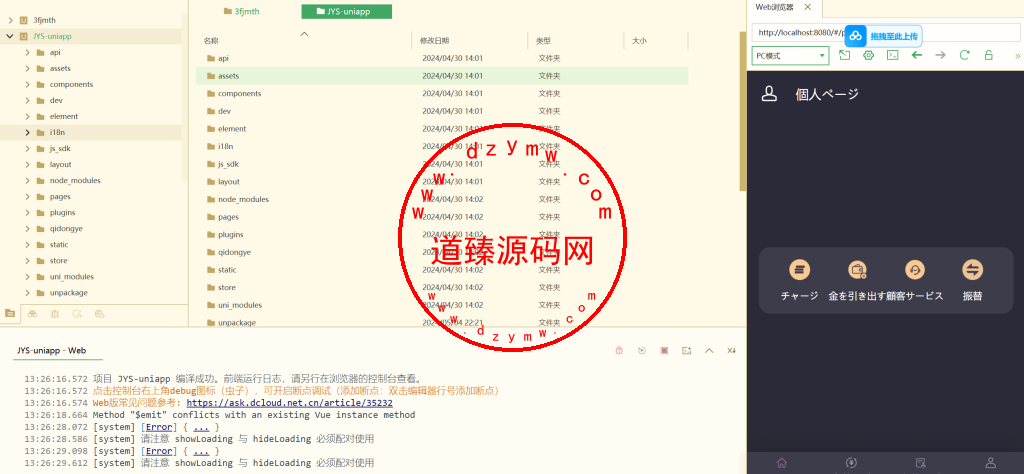The height and width of the screenshot is (474, 1024).
Task: Click the new terminal icon in console toolbar
Action: pyautogui.click(x=686, y=351)
